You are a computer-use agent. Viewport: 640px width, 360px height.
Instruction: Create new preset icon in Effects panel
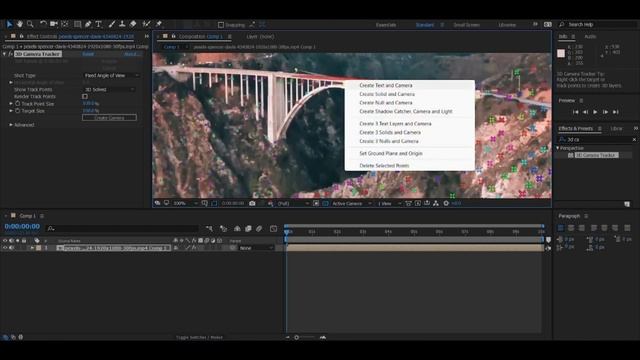627,204
